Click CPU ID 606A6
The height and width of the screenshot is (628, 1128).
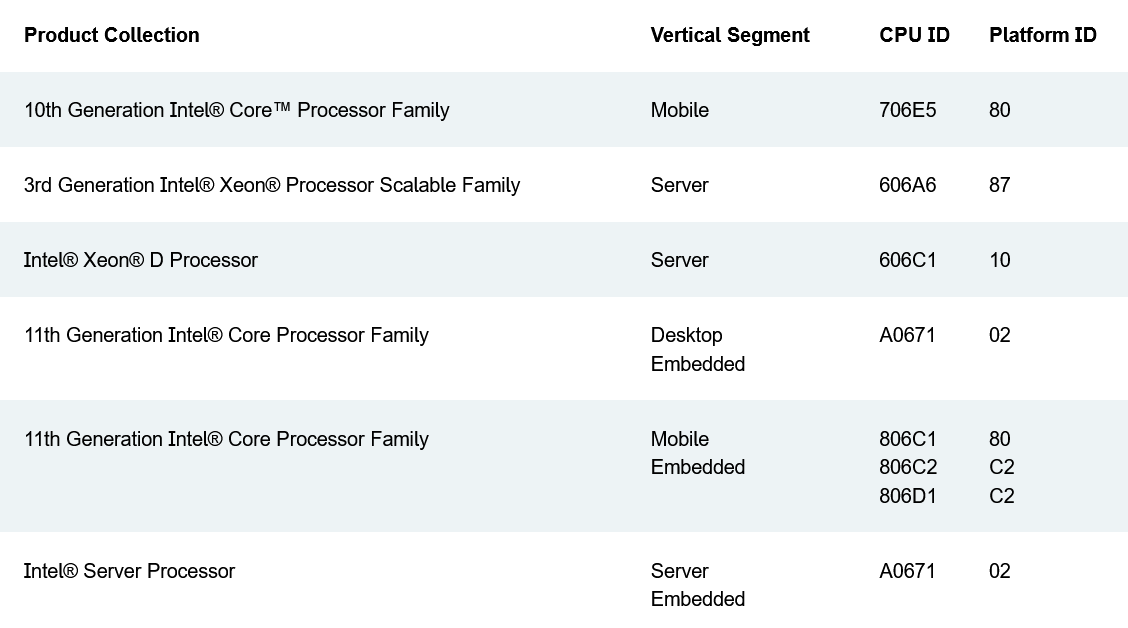[x=907, y=185]
